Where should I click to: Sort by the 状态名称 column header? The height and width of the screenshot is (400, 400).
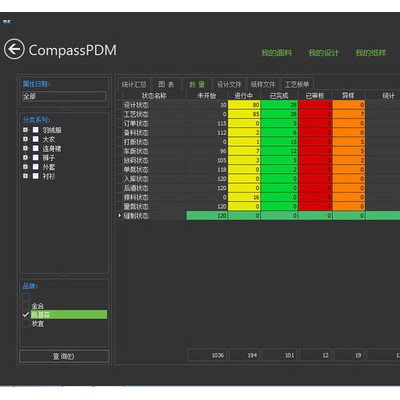pos(154,96)
